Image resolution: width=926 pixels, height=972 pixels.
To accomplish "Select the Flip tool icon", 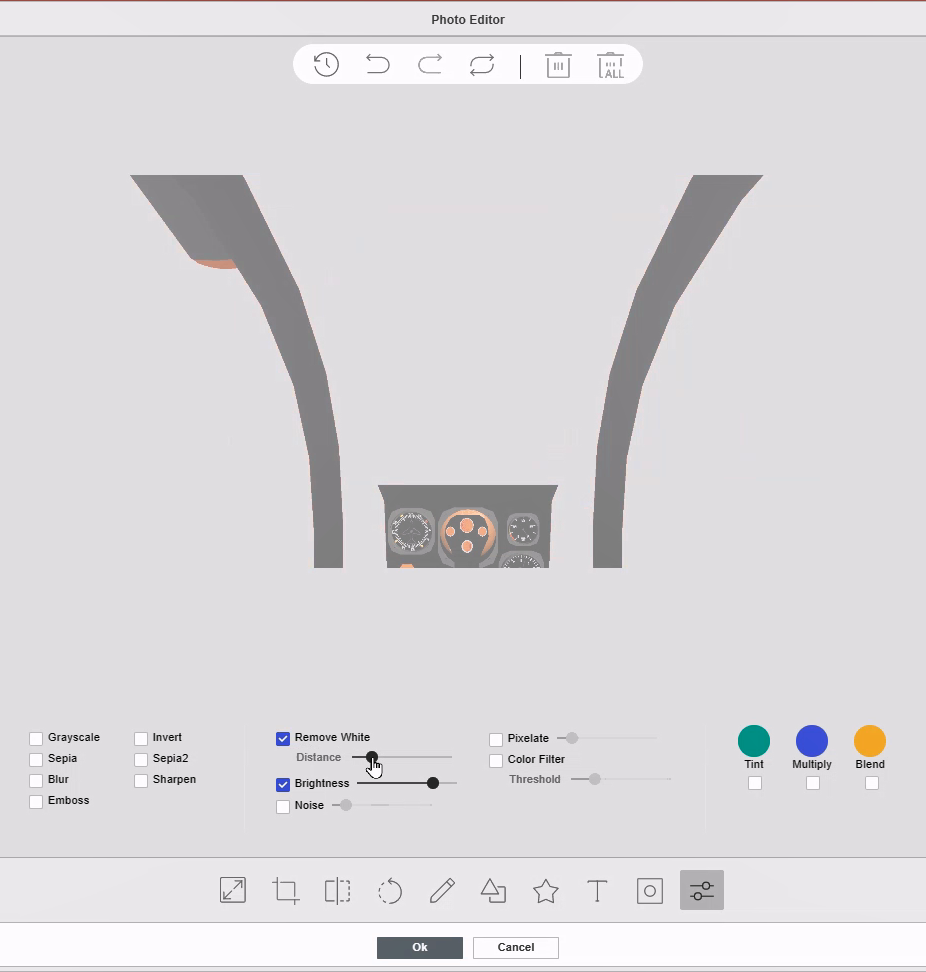I will (x=338, y=891).
